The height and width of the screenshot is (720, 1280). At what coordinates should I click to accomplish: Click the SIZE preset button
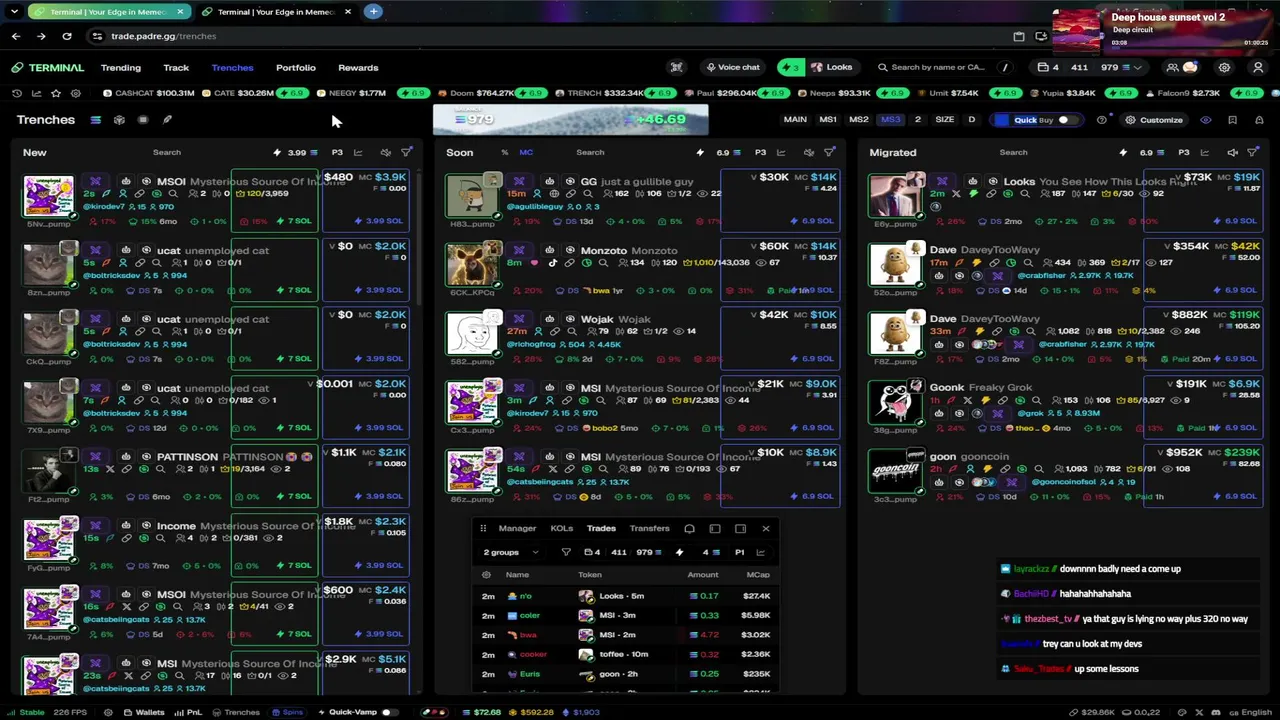tap(944, 120)
